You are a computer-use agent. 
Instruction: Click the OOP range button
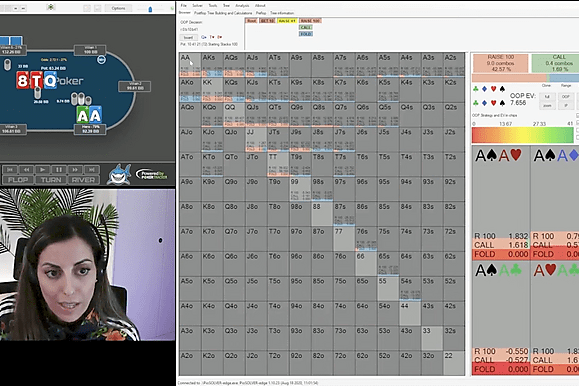[566, 97]
